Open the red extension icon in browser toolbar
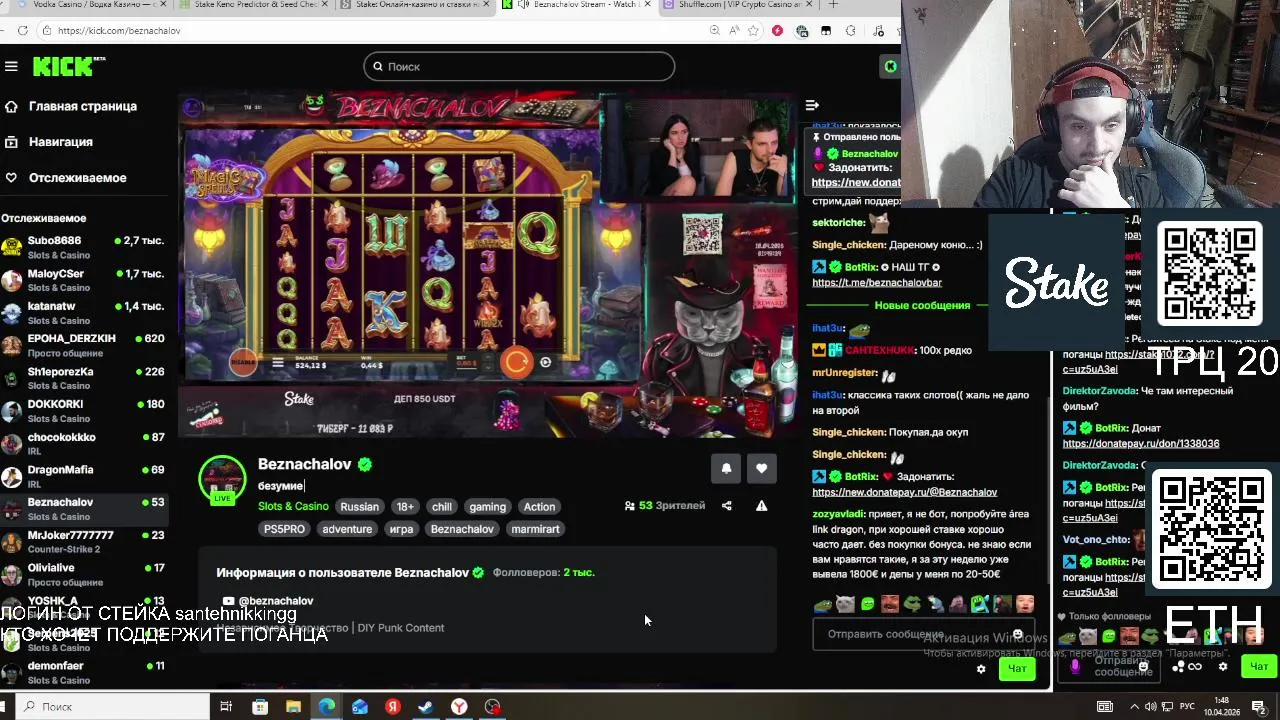This screenshot has height=720, width=1280. (x=777, y=31)
